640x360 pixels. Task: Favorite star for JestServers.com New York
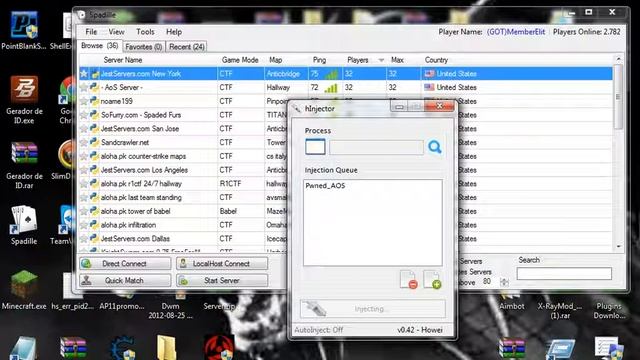coord(84,73)
